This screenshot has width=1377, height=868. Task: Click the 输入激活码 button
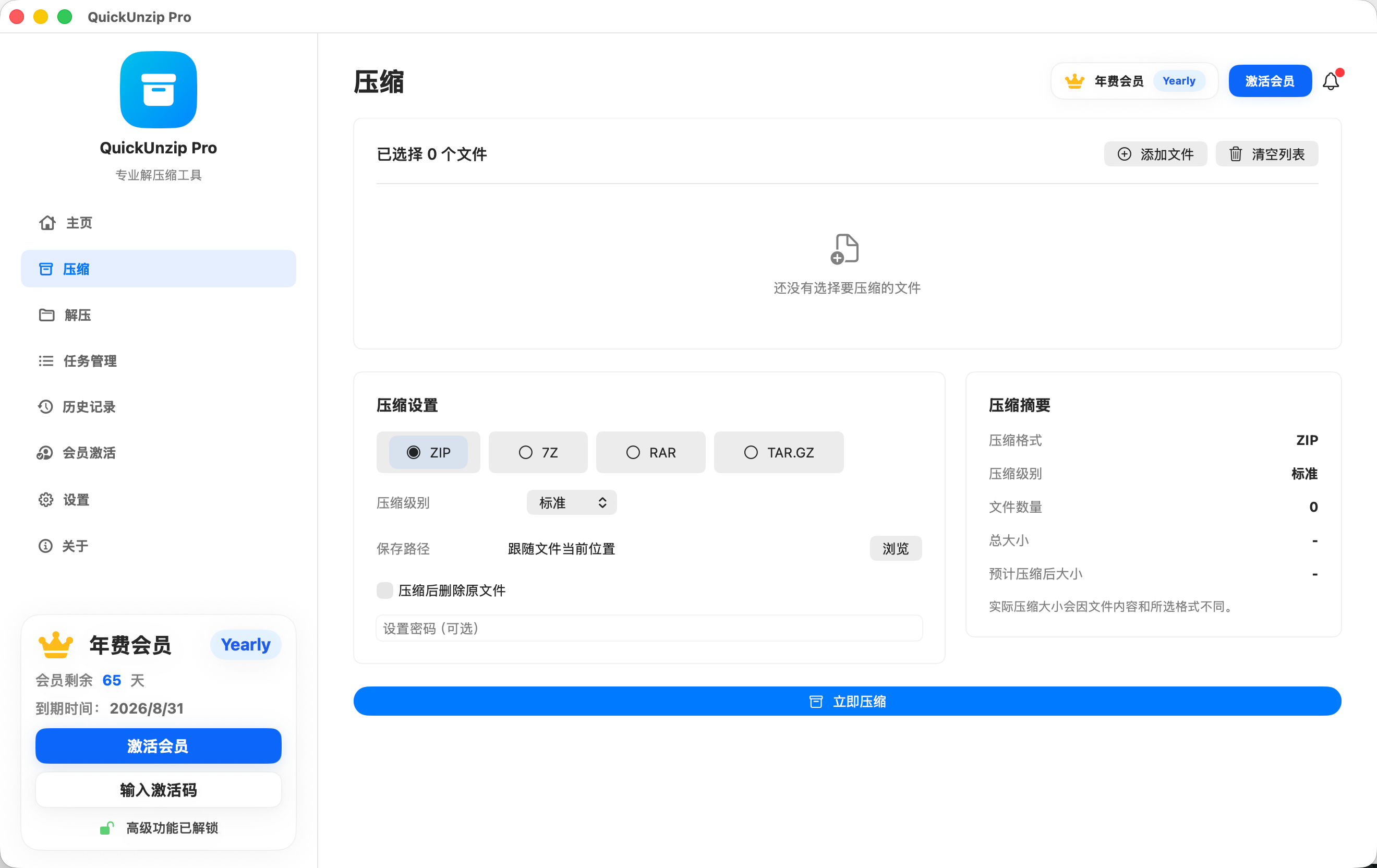click(x=159, y=790)
